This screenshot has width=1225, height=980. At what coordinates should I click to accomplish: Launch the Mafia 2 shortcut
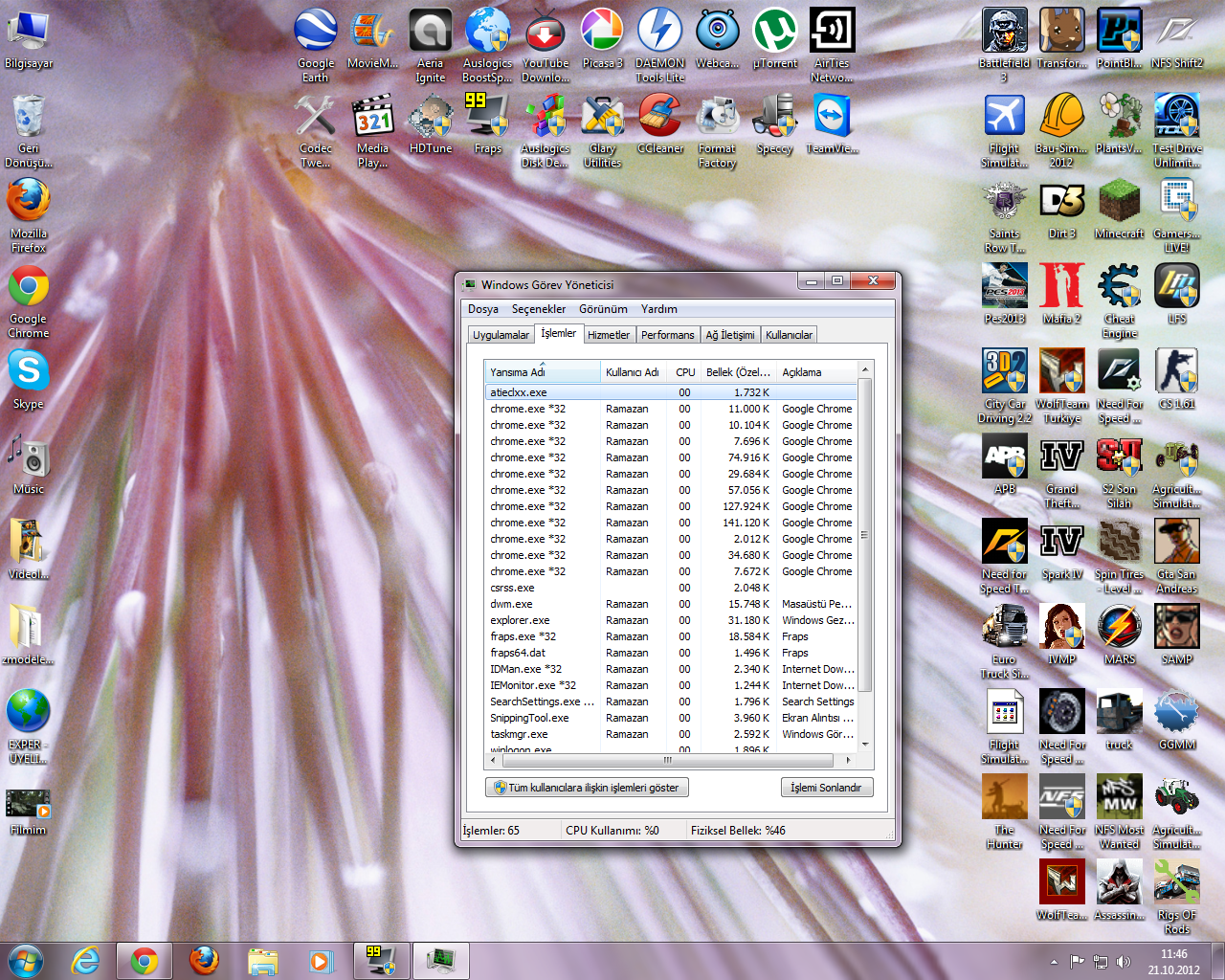click(x=1061, y=294)
